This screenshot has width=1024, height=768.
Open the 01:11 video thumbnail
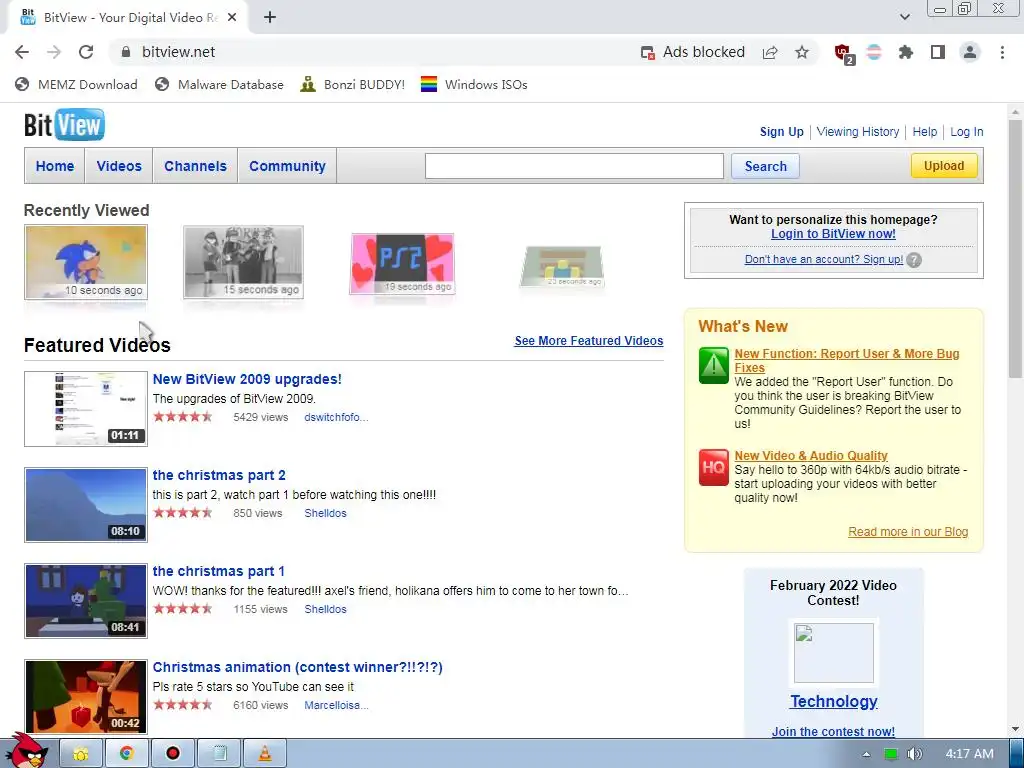86,409
